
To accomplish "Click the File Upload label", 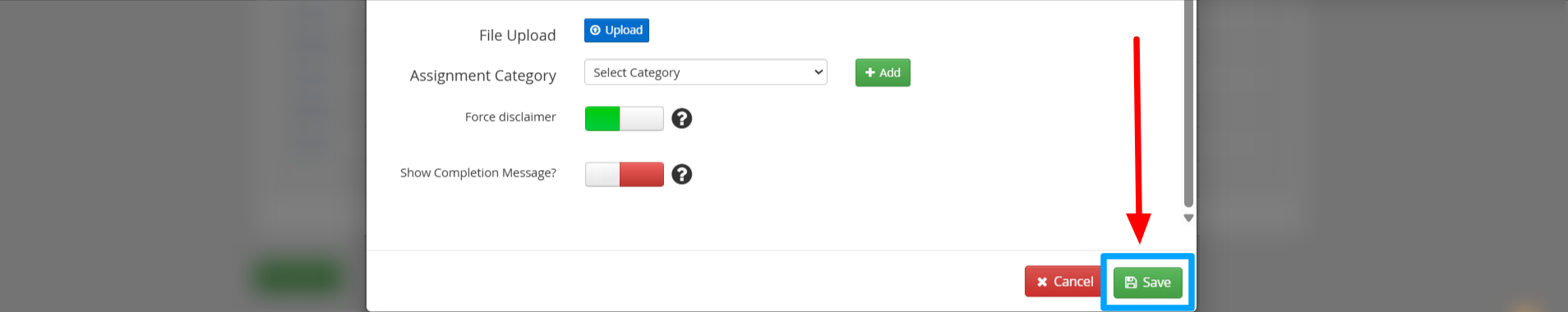I will click(518, 35).
